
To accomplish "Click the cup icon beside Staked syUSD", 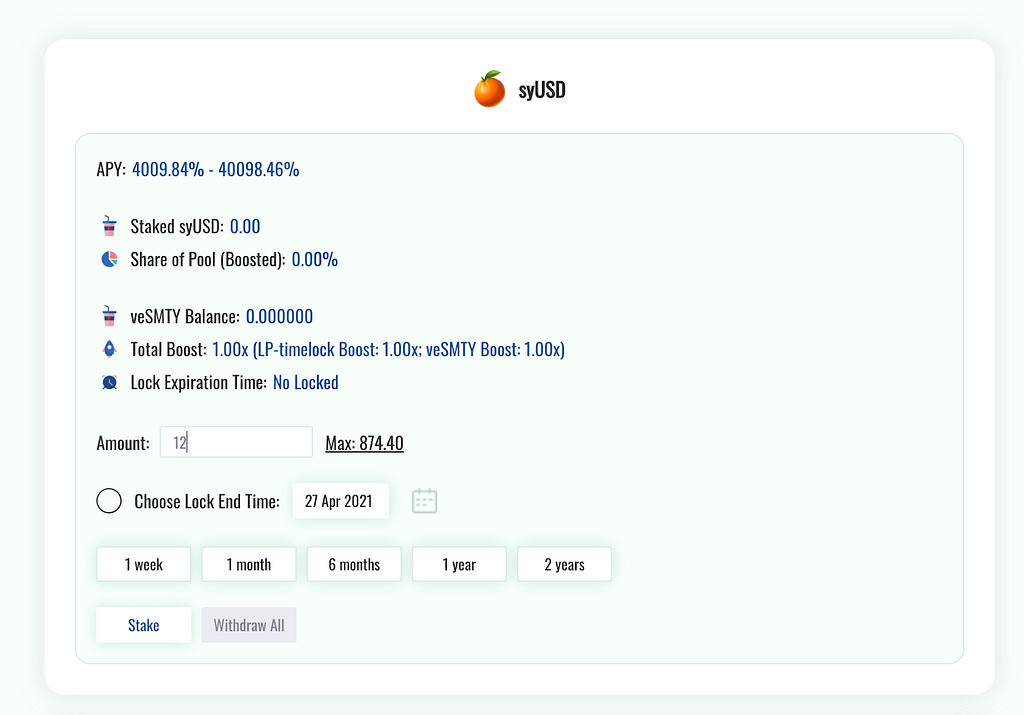I will [109, 226].
